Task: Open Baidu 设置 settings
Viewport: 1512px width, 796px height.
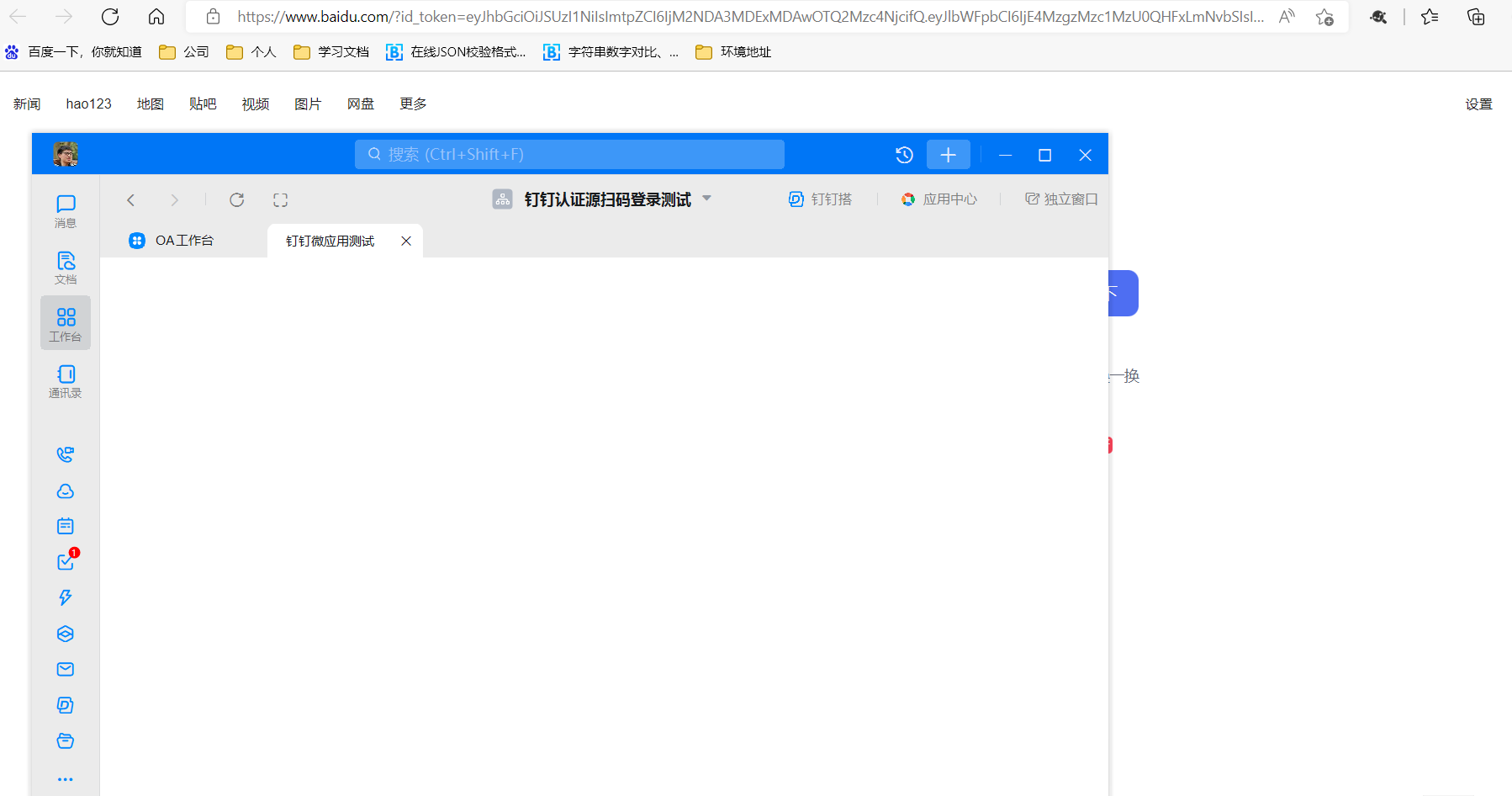Action: 1479,104
